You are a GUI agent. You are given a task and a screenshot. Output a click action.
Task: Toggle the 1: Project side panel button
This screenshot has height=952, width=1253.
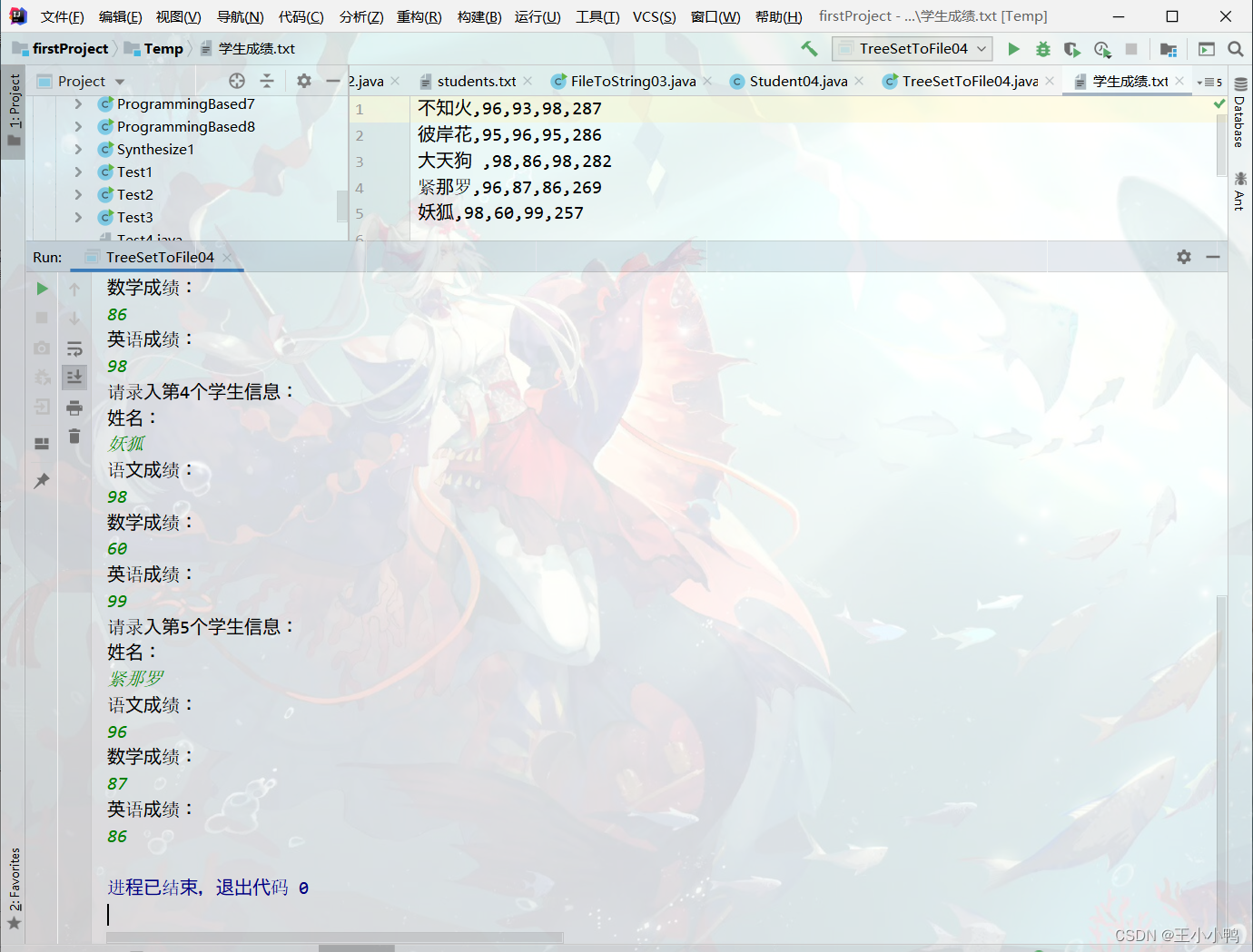[x=14, y=111]
